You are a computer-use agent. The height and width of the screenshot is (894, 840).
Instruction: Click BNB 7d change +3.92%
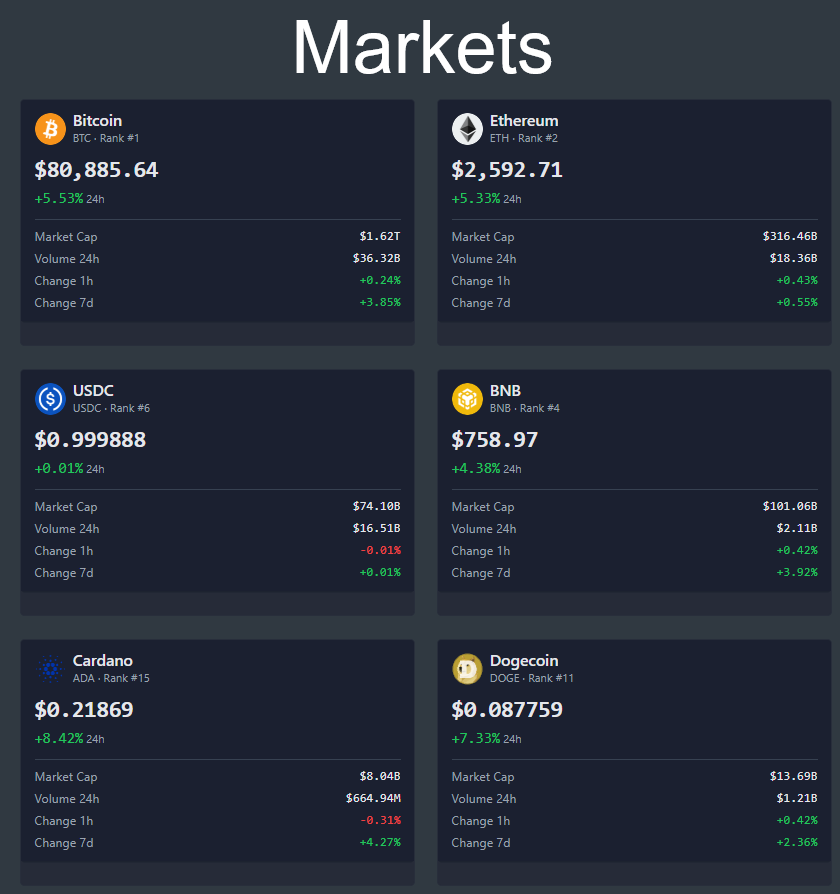click(797, 572)
